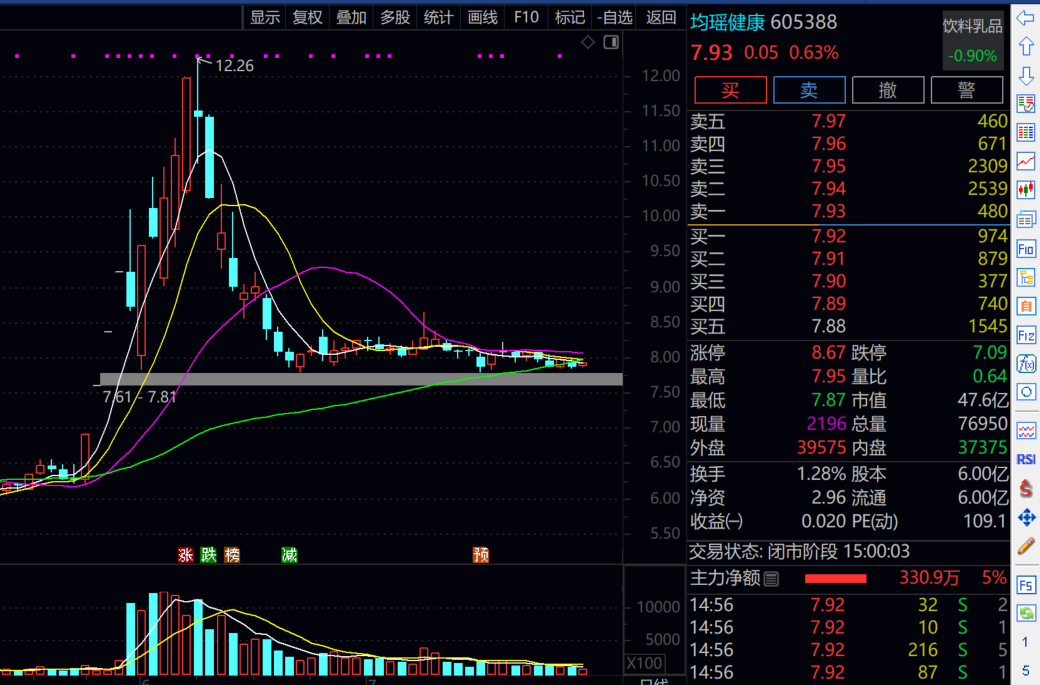Image resolution: width=1040 pixels, height=685 pixels.
Task: Select the RSI indicator icon
Action: tap(1025, 460)
